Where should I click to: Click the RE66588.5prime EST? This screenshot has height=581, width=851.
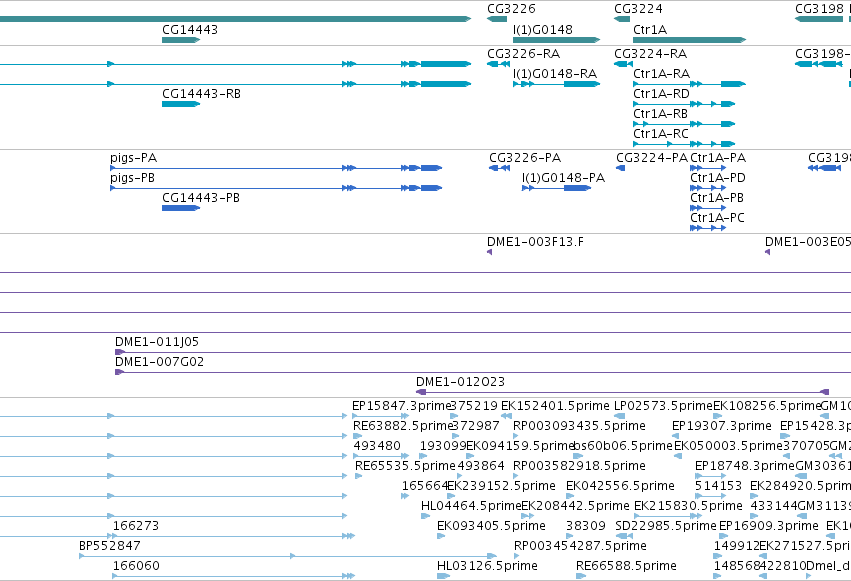click(581, 576)
